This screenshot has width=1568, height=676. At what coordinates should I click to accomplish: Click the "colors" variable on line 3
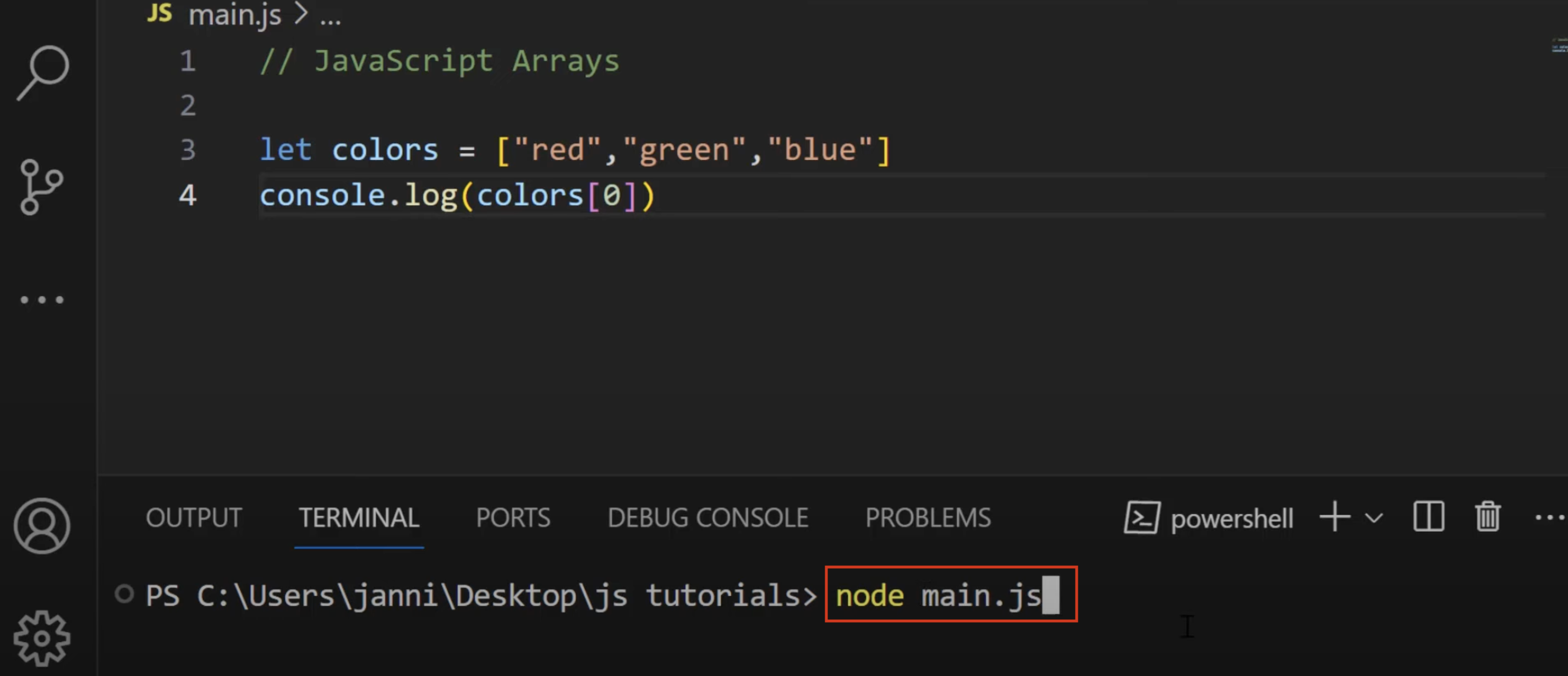pyautogui.click(x=385, y=150)
